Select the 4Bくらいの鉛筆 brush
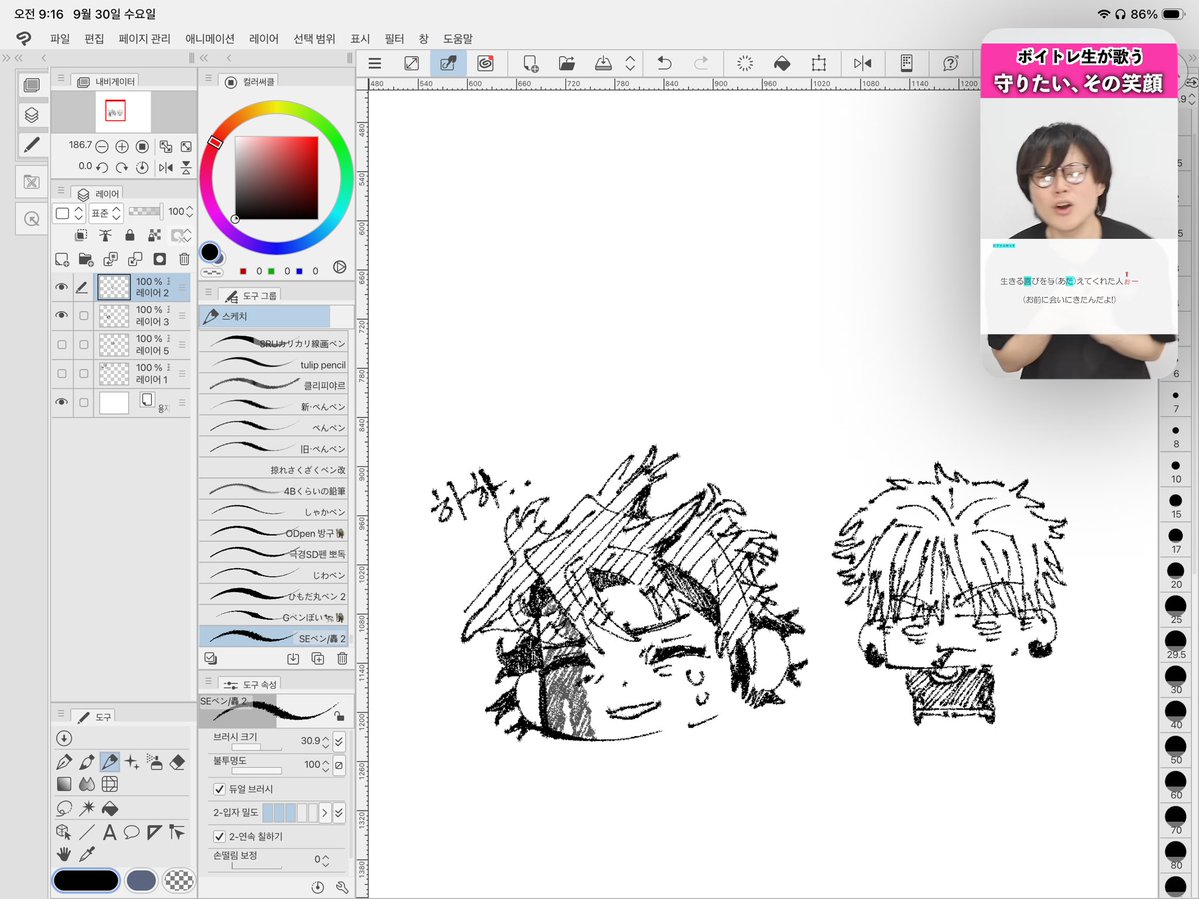Viewport: 1199px width, 899px height. [x=274, y=491]
